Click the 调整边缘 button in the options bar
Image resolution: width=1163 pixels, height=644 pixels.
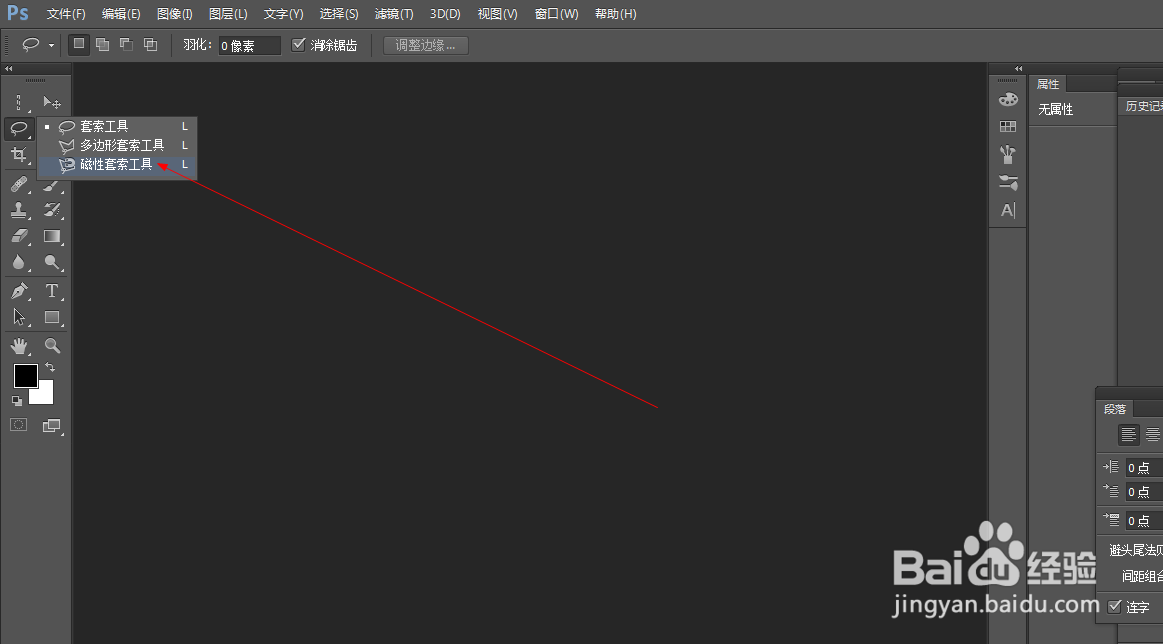click(424, 44)
